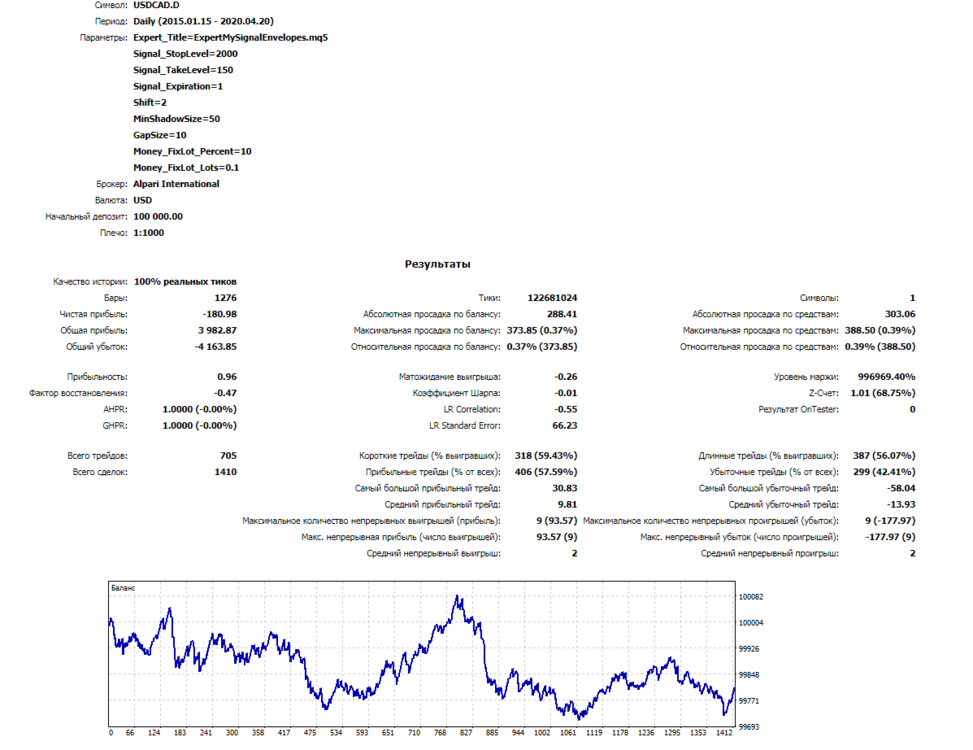
Task: Click initial deposit value 100 000.00
Action: 158,217
